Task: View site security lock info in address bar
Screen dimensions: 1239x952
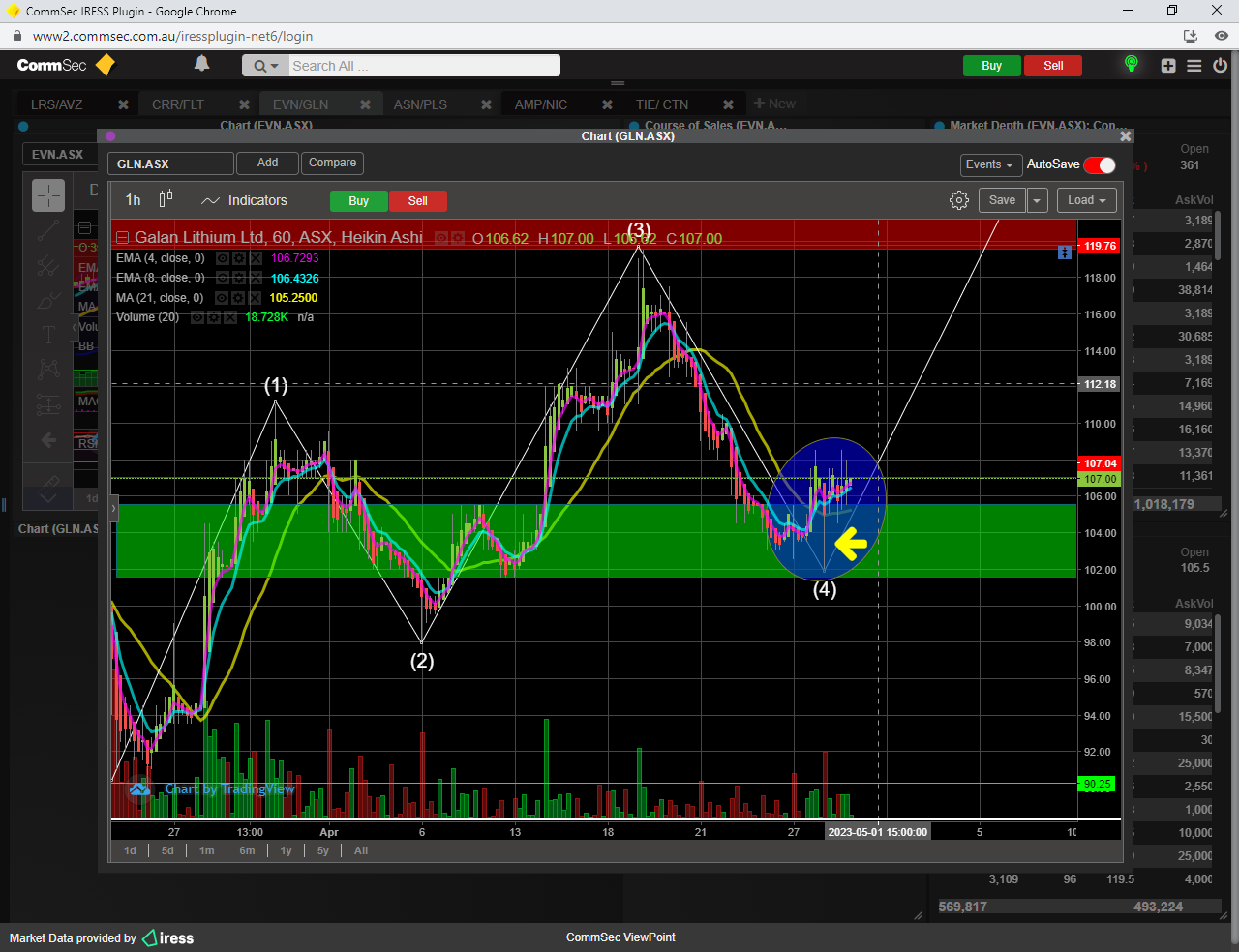Action: coord(16,36)
